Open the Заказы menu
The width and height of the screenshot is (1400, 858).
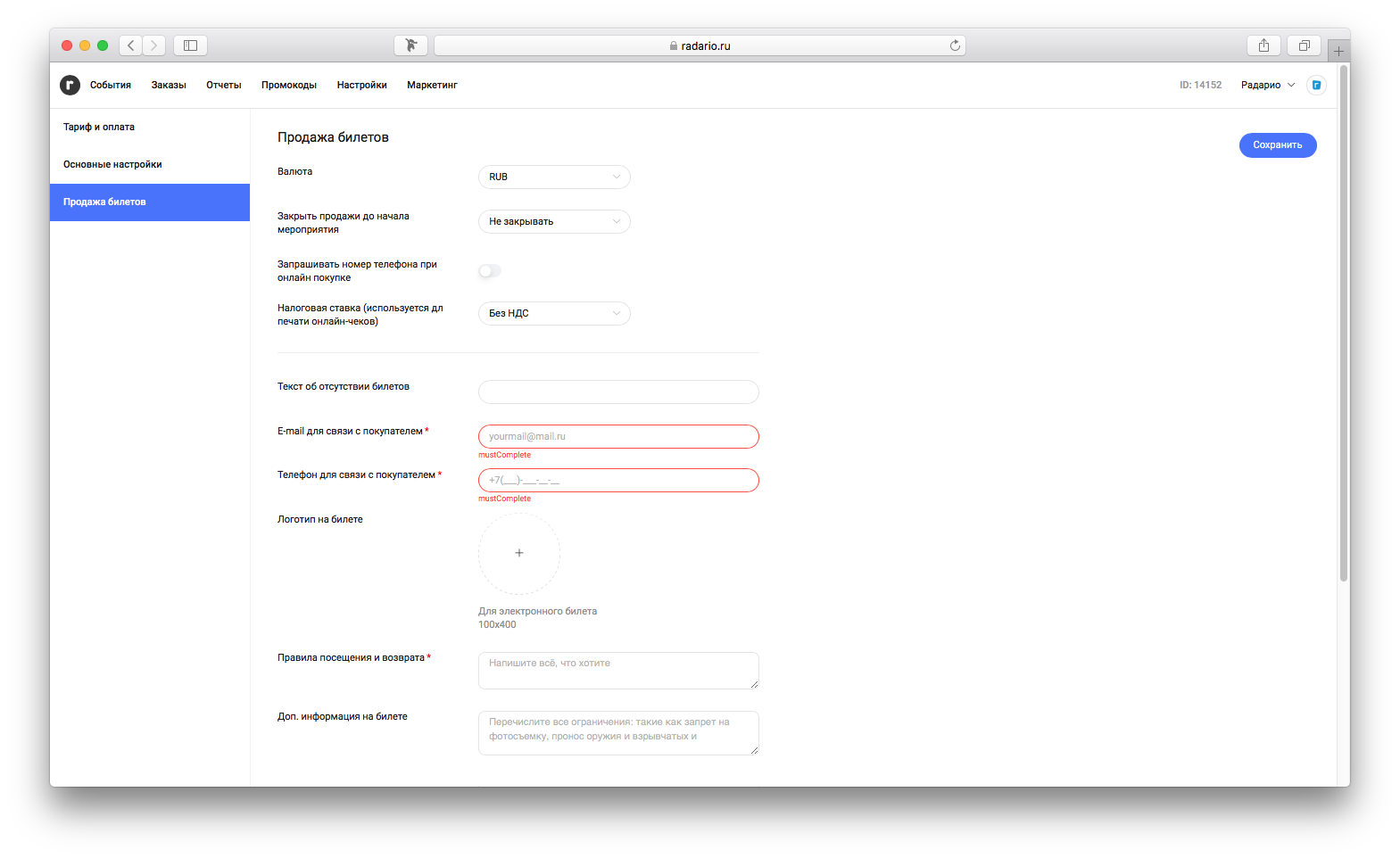(x=169, y=85)
